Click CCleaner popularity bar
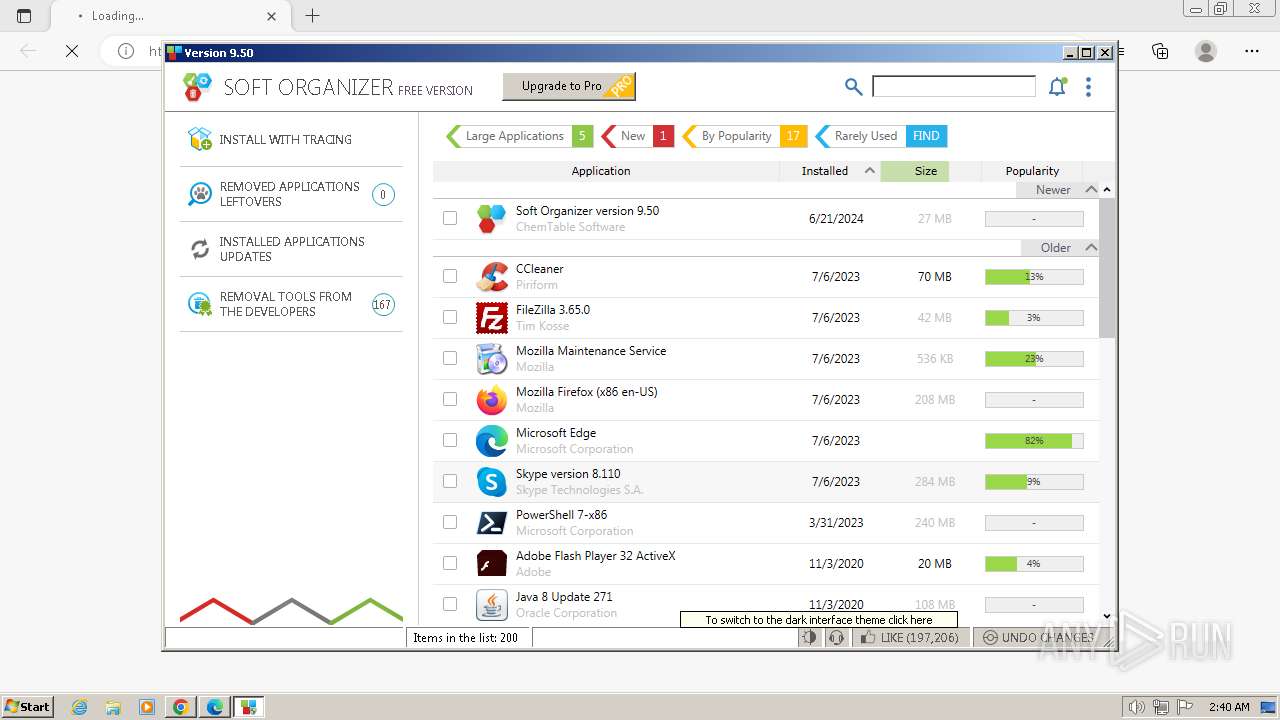 coord(1034,277)
